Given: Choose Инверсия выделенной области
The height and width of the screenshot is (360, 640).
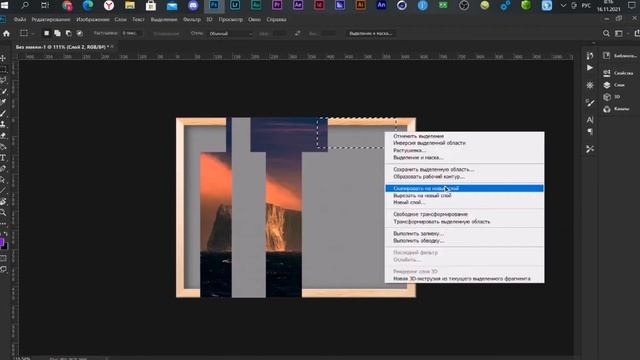Looking at the screenshot, I should 464,143.
